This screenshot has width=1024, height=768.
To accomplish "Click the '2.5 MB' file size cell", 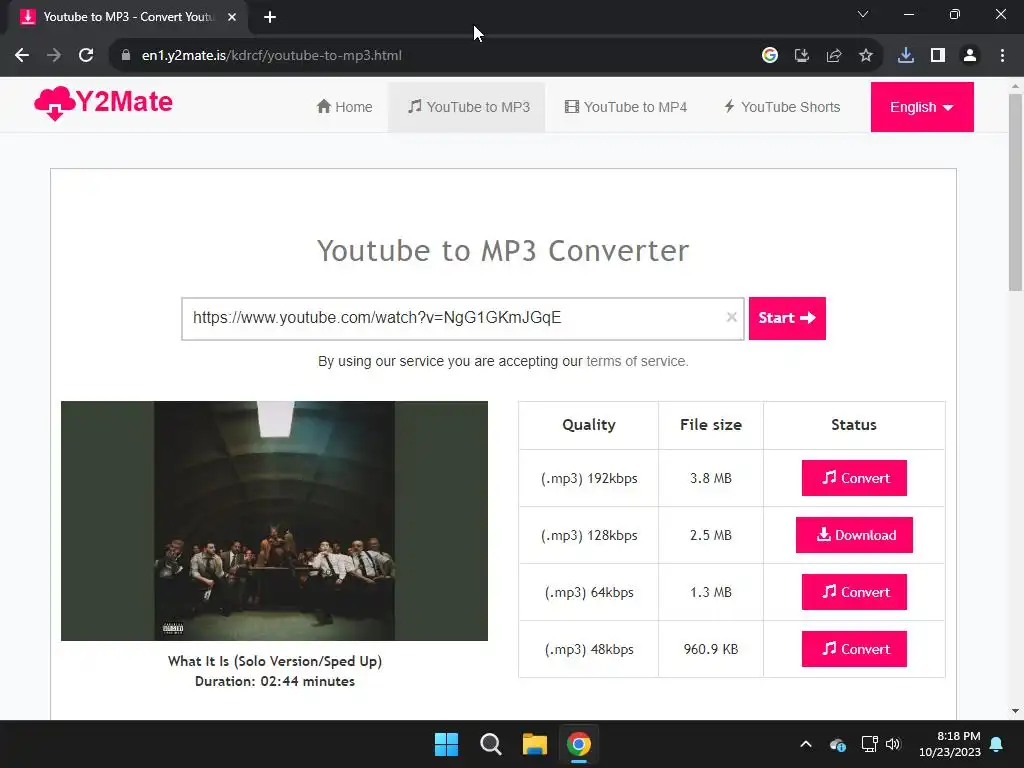I will click(x=711, y=536).
